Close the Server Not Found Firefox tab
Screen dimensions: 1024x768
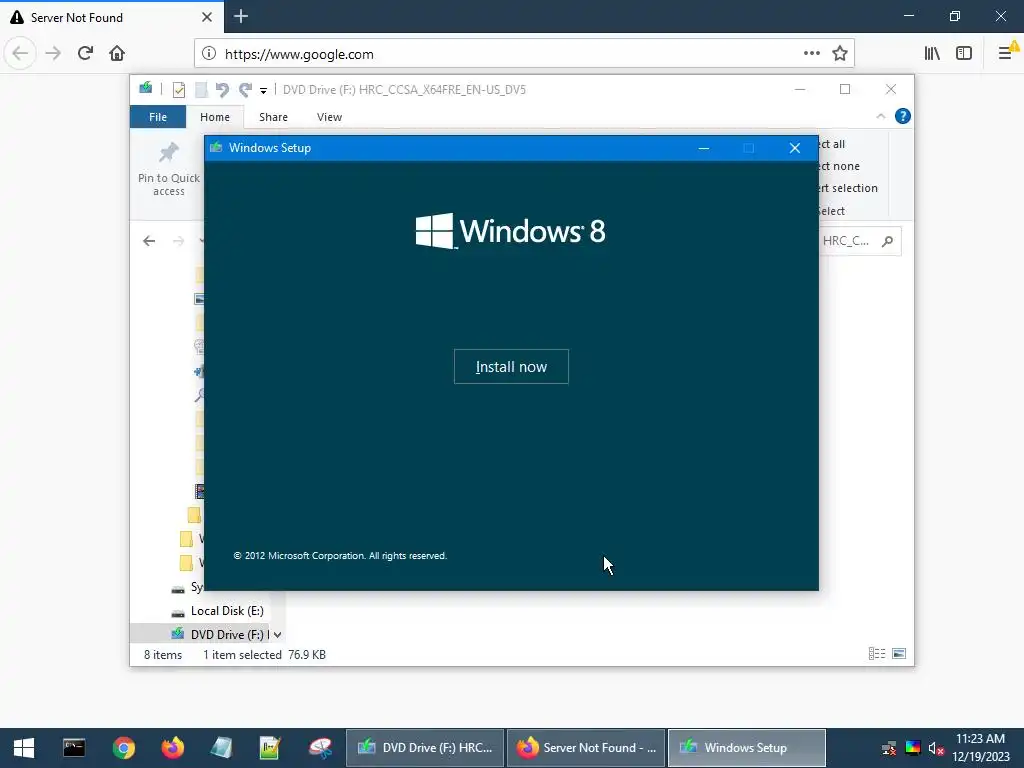[x=206, y=17]
